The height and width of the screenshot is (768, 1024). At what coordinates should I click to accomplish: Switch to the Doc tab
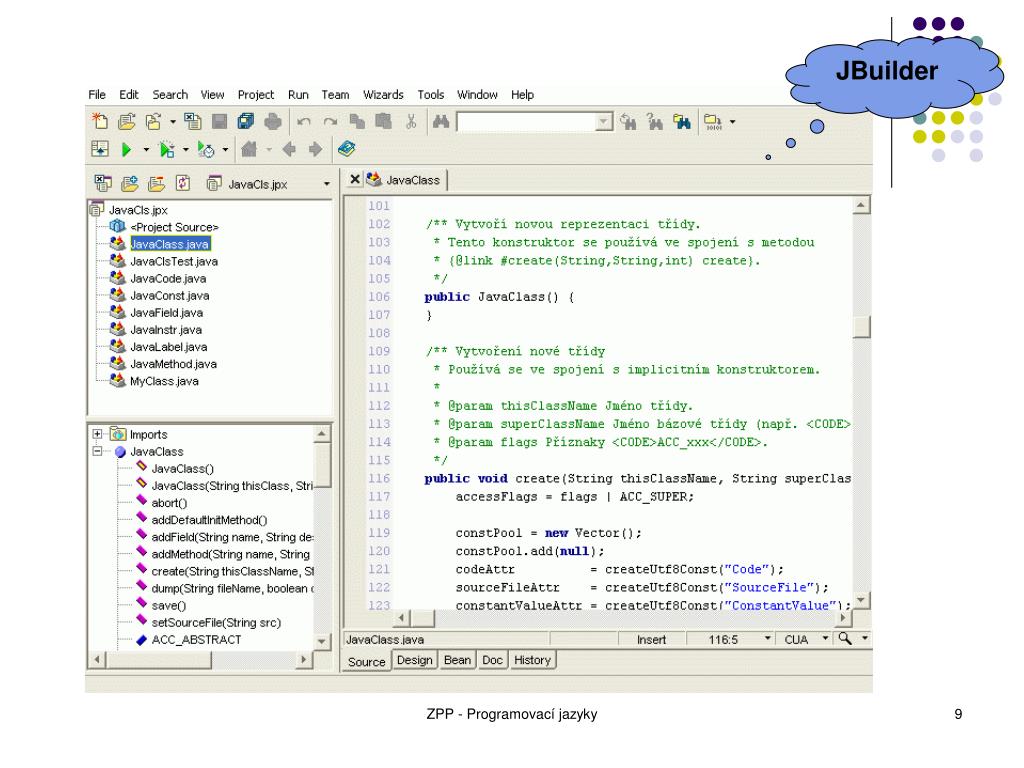492,660
